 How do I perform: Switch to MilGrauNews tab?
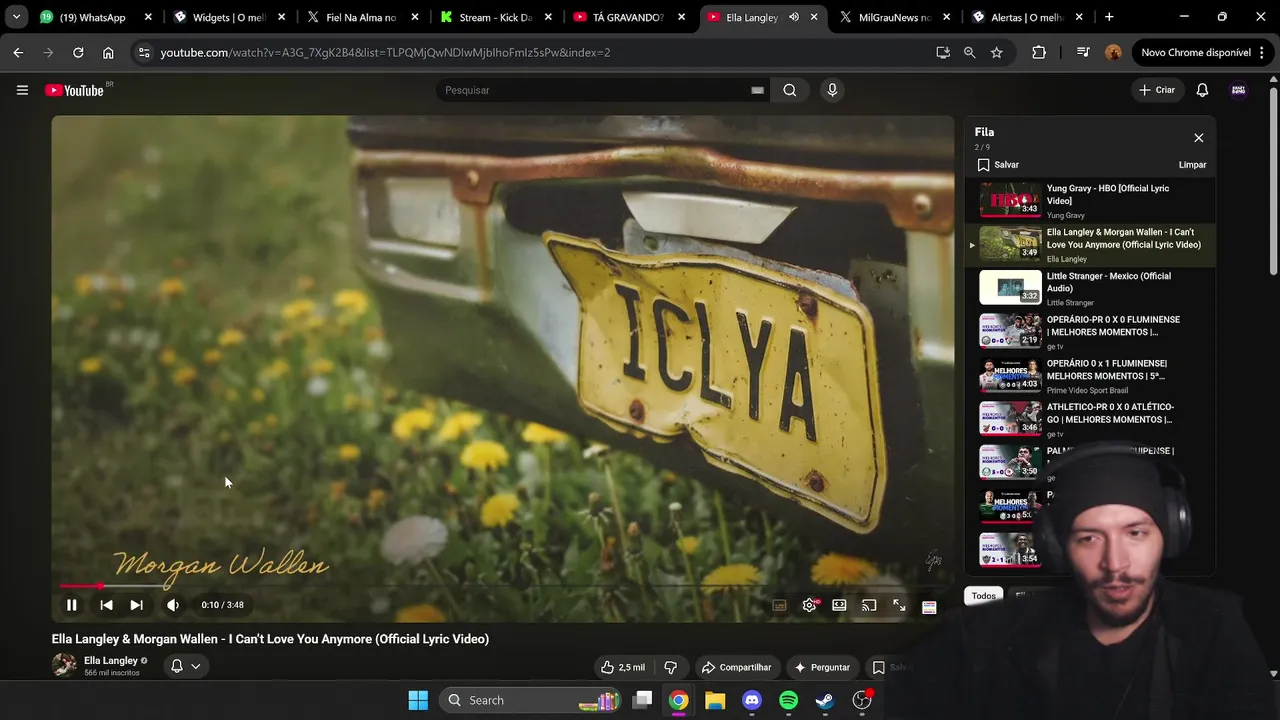pyautogui.click(x=894, y=17)
